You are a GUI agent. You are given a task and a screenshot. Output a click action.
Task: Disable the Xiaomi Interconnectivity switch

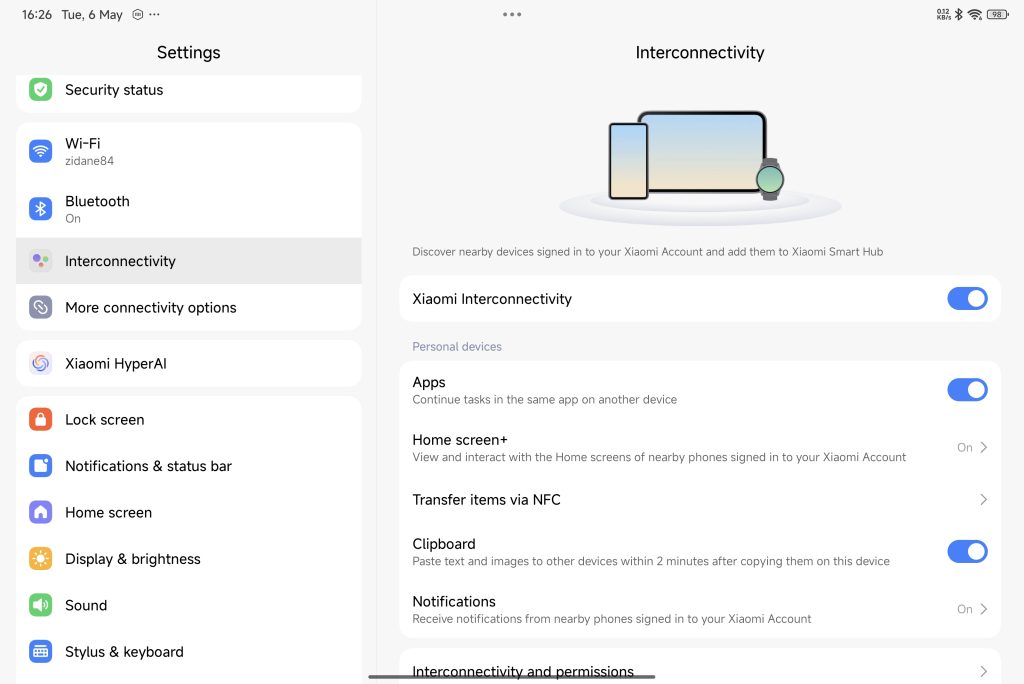pyautogui.click(x=966, y=299)
